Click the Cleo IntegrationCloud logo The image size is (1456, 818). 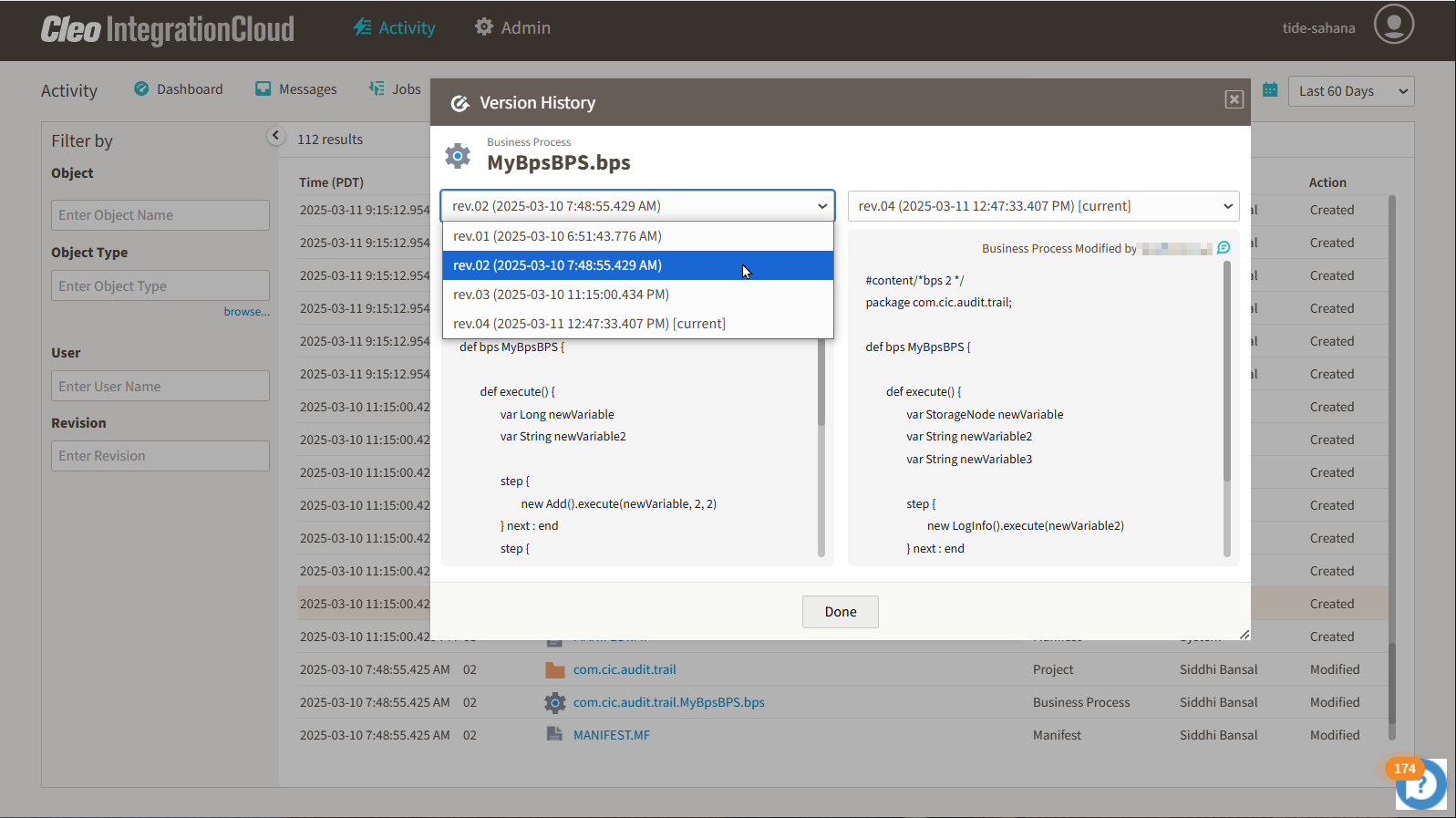click(168, 29)
